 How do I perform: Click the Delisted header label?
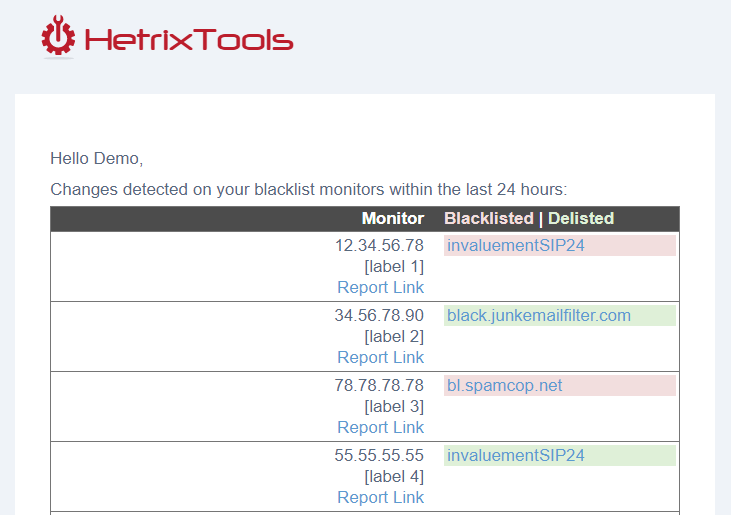(581, 219)
